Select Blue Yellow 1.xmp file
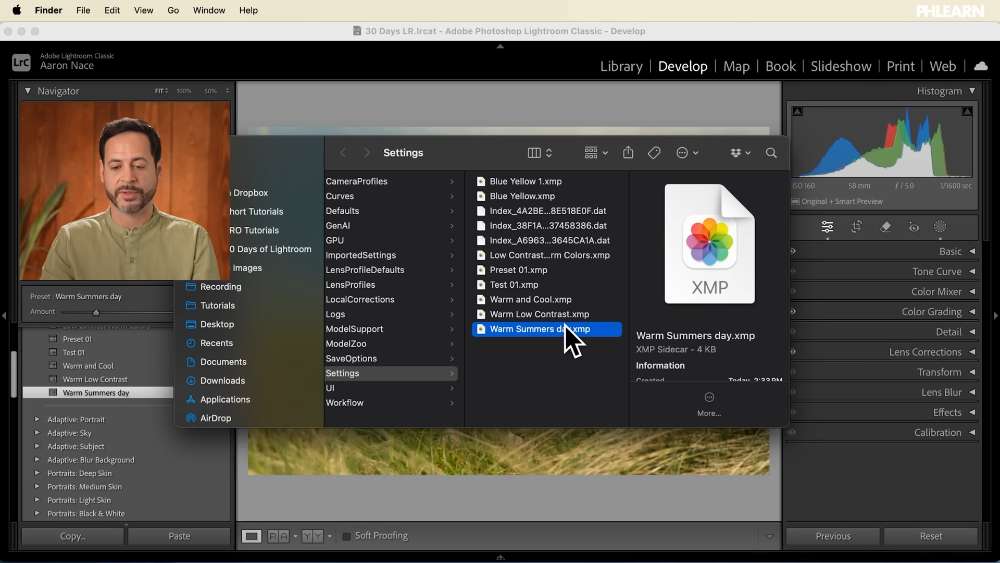 (x=547, y=182)
